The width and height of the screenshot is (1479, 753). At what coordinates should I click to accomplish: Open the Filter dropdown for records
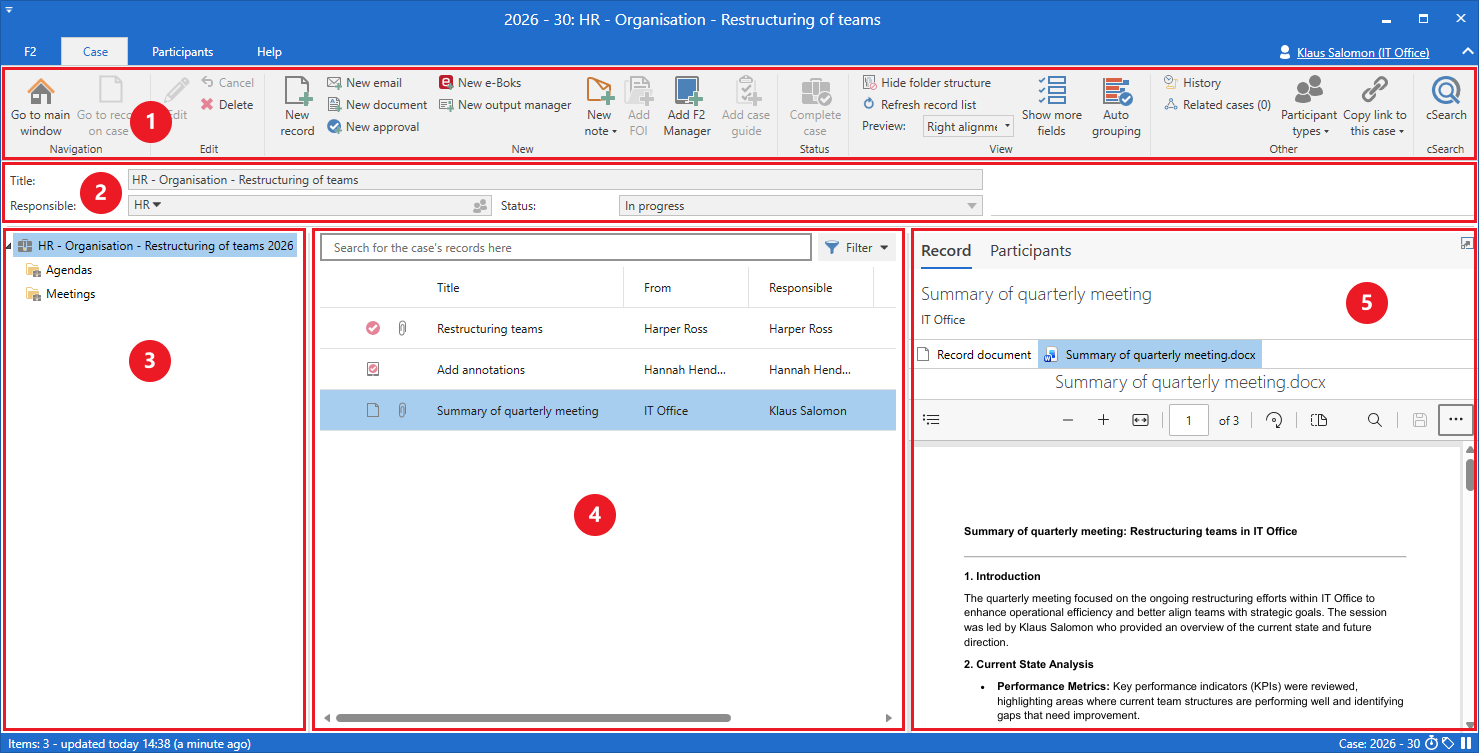pos(857,247)
